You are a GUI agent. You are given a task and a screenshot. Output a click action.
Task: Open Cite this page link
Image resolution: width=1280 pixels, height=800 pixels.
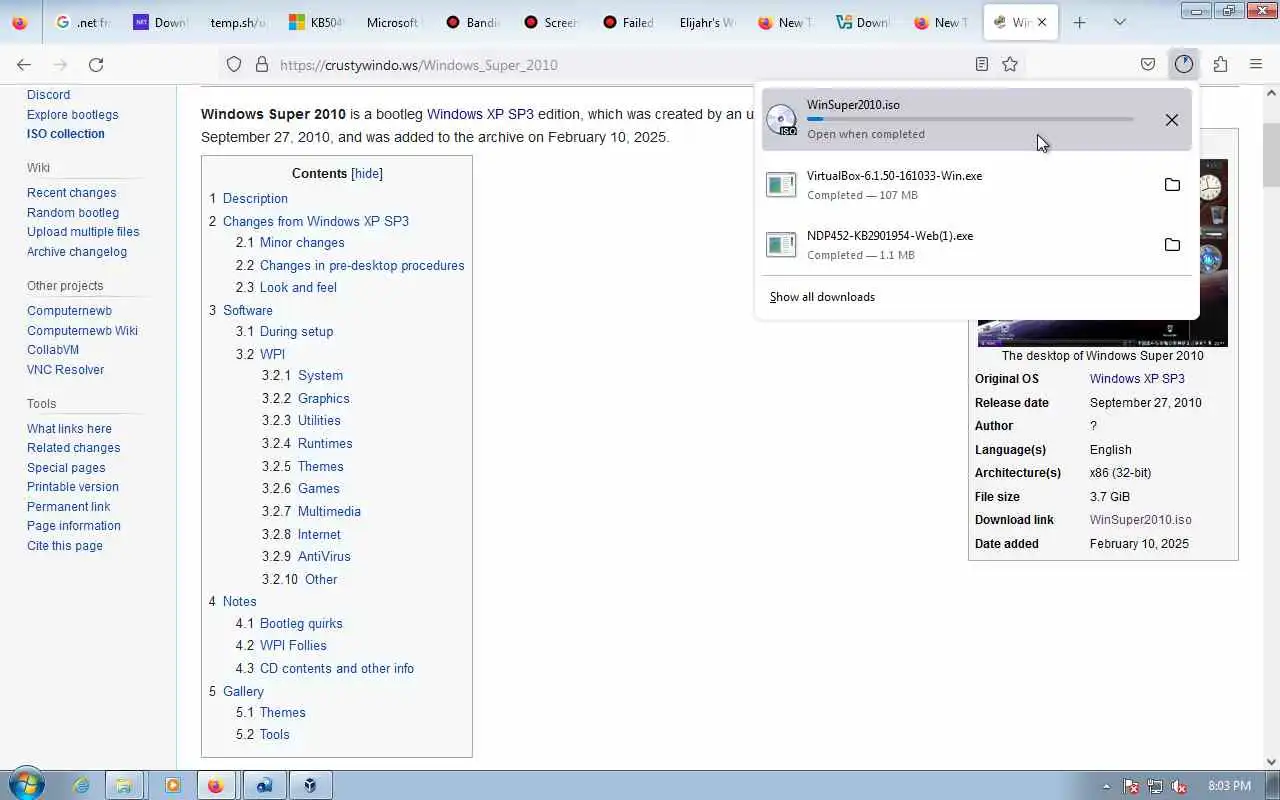[64, 545]
